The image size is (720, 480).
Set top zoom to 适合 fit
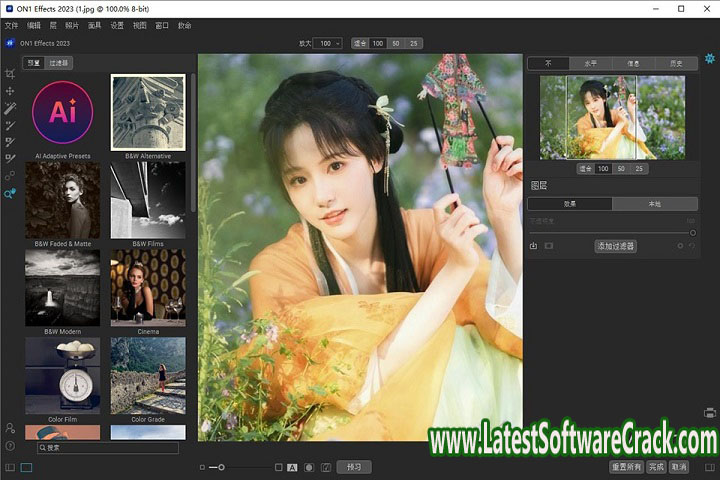(360, 43)
